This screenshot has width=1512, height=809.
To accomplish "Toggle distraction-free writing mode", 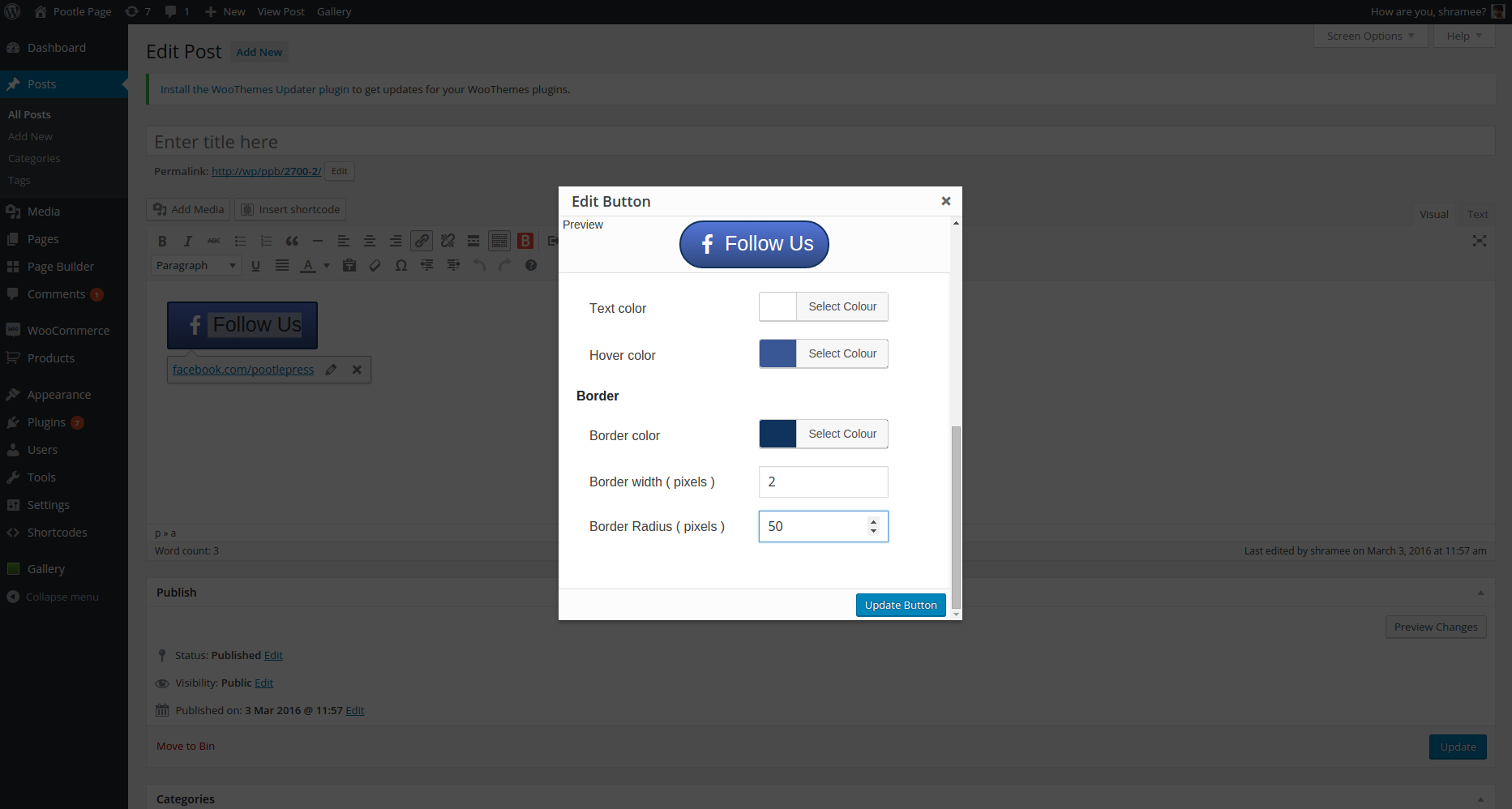I will [x=1480, y=241].
